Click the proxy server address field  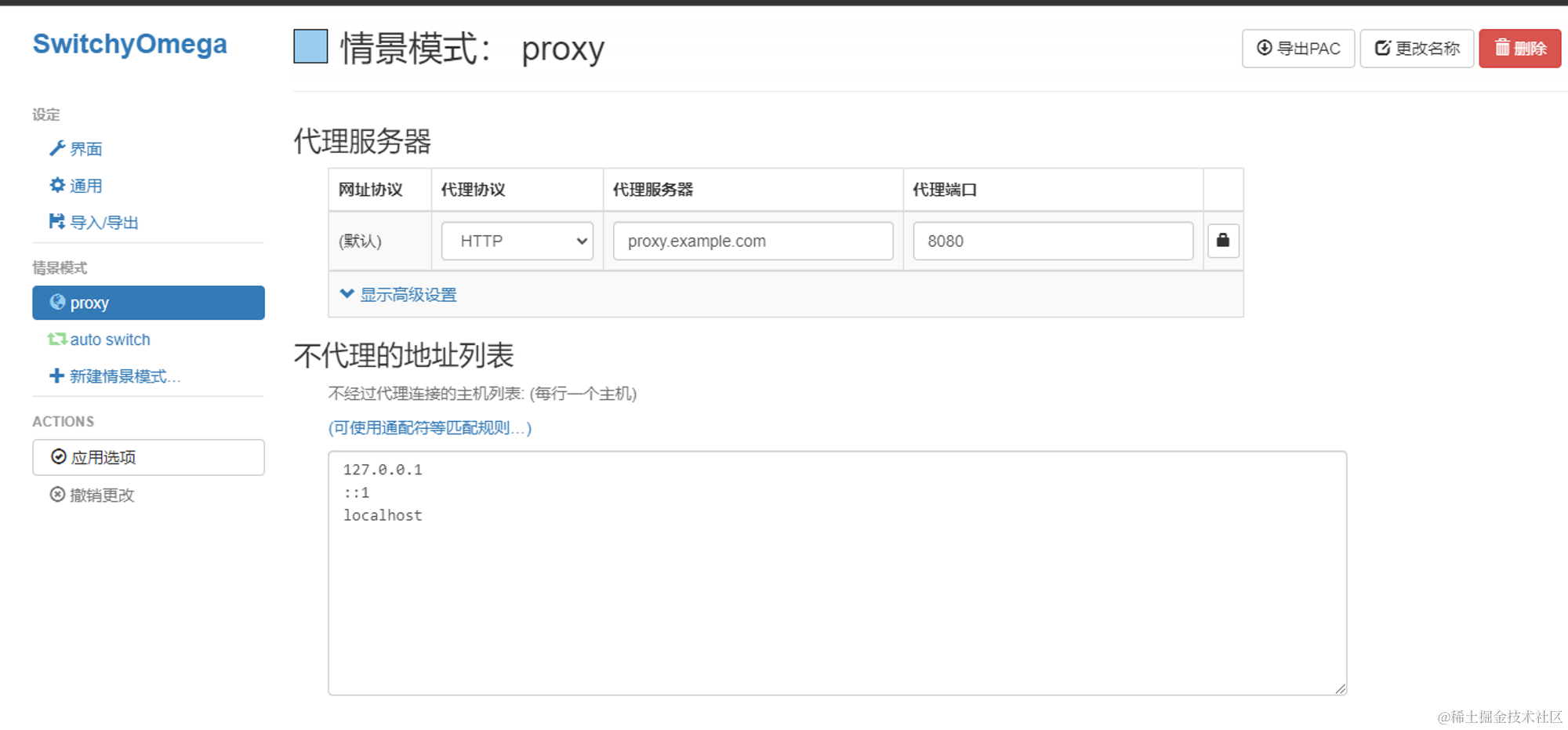point(753,241)
